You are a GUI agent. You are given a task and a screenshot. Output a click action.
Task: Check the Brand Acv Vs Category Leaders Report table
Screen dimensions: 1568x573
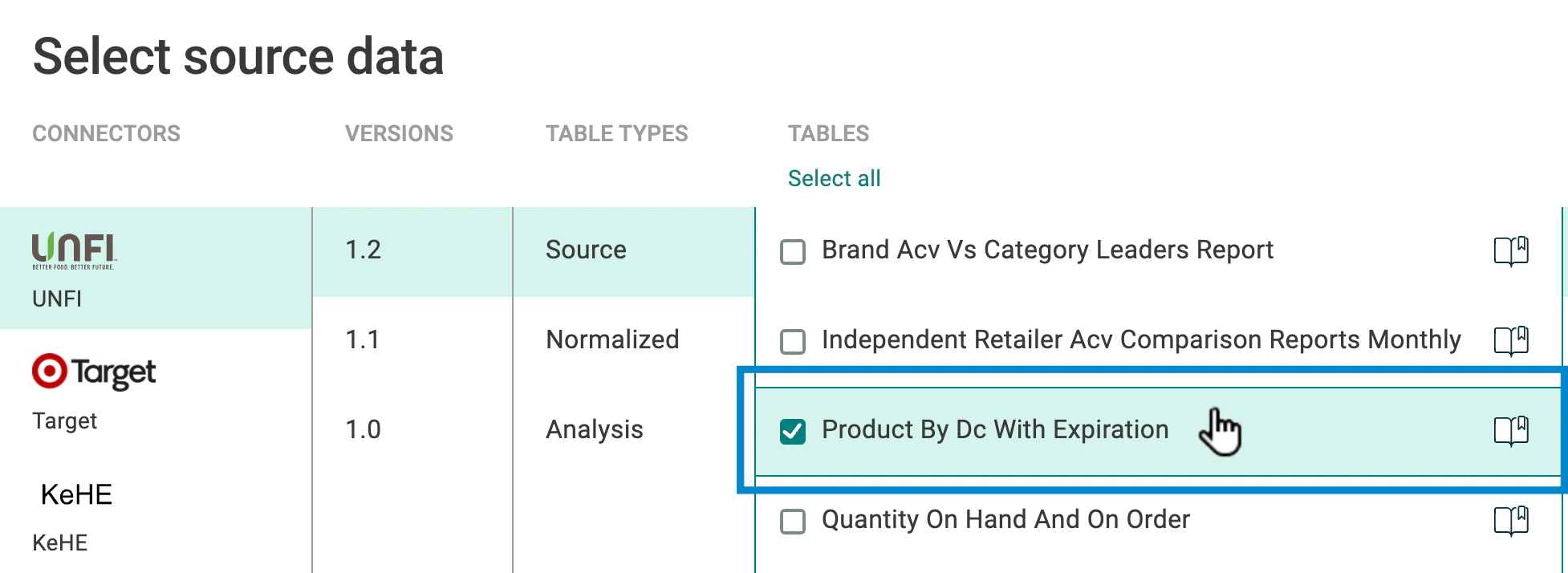[792, 252]
